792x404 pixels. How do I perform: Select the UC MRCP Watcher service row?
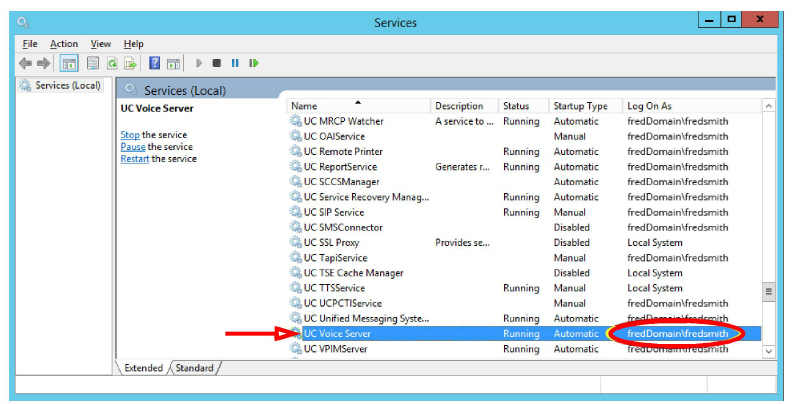(524, 121)
